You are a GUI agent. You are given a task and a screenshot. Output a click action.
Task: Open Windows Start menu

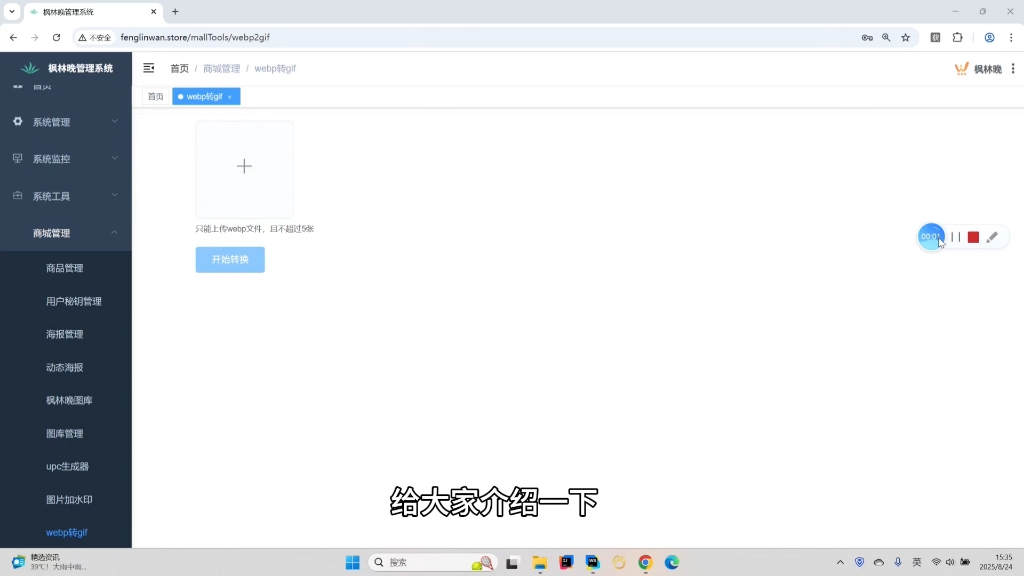coord(353,562)
